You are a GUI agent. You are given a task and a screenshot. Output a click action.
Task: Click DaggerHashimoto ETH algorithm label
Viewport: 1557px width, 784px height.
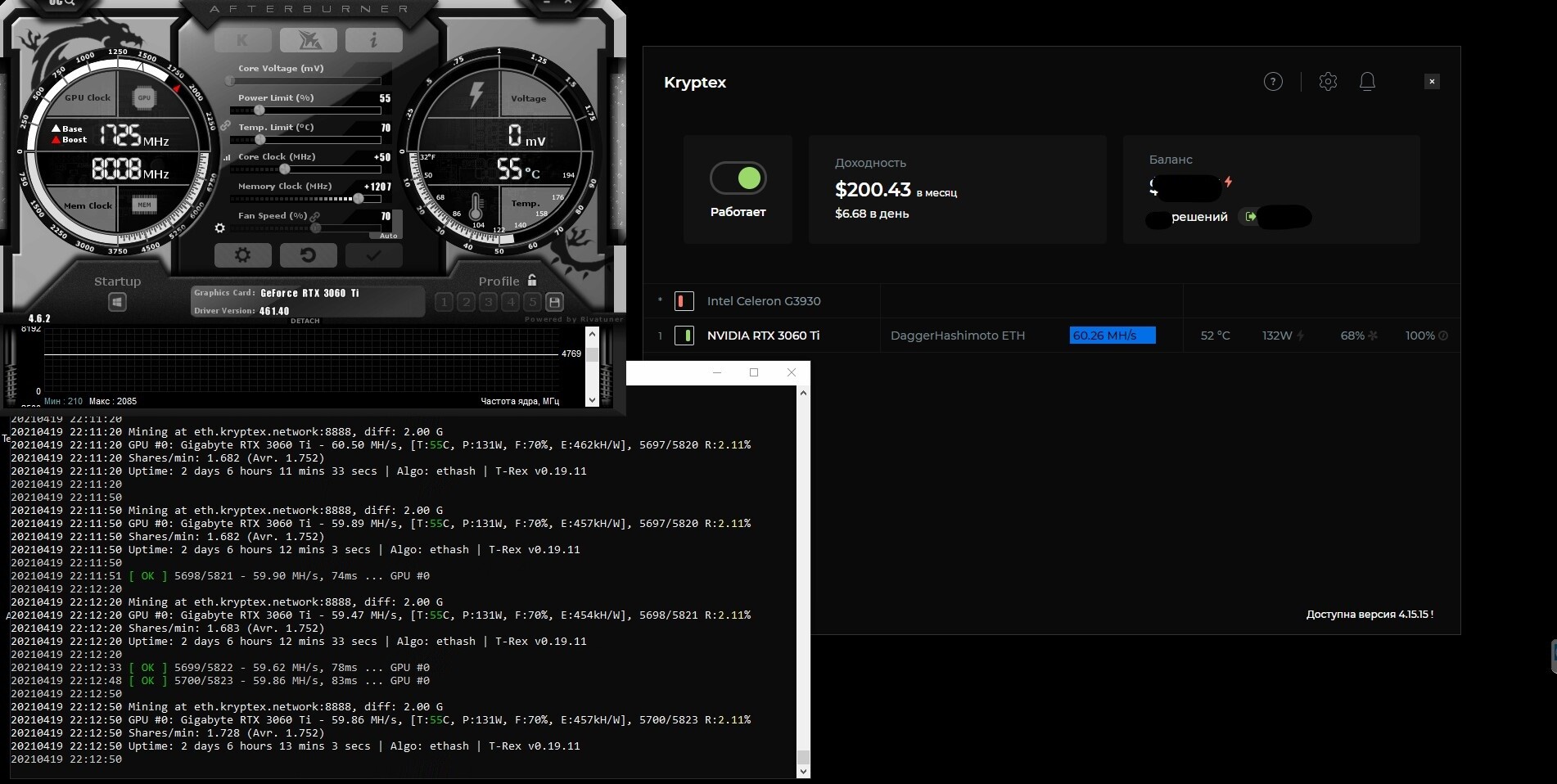point(958,336)
